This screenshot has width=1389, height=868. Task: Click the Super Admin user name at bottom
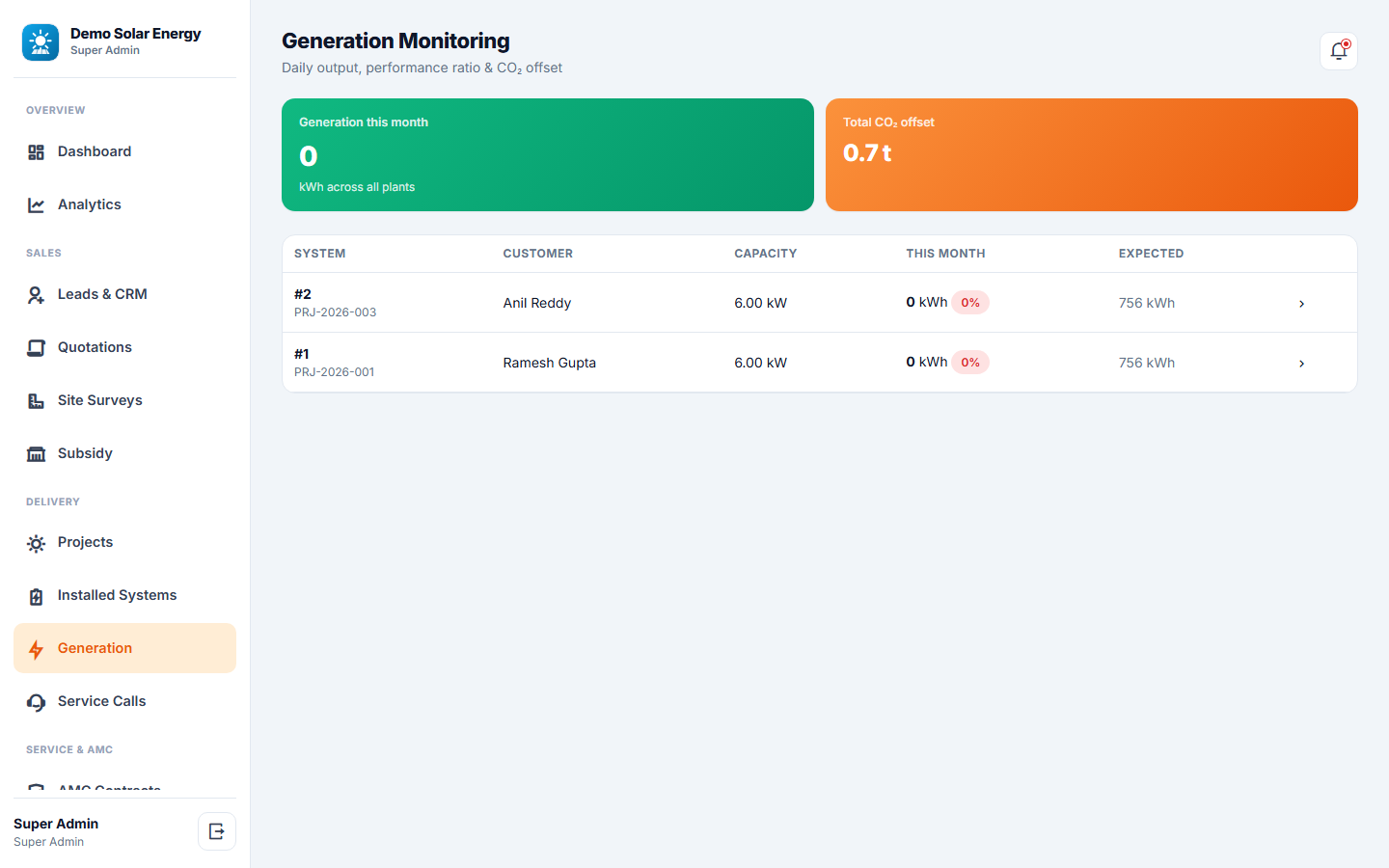56,824
